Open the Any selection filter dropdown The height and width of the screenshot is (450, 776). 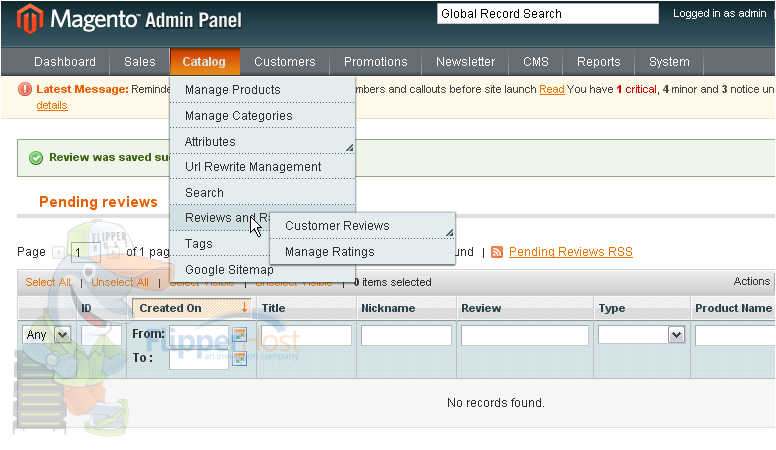pyautogui.click(x=46, y=335)
